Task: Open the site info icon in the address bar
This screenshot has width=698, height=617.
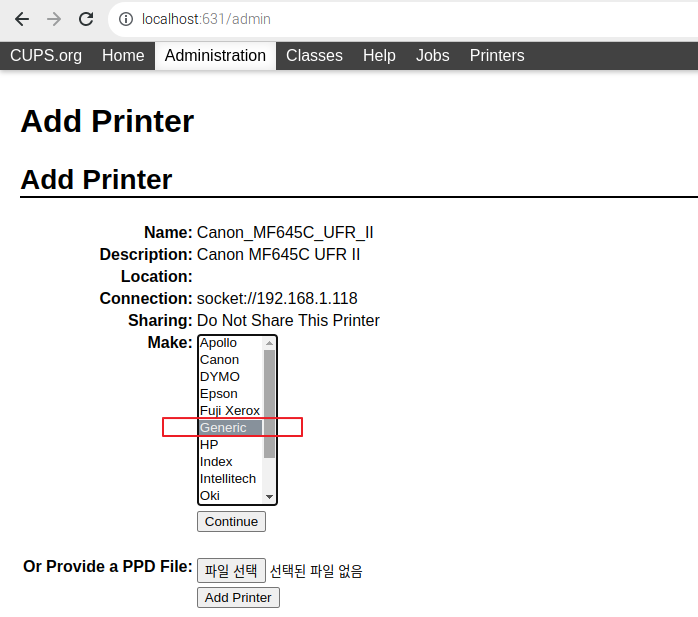Action: [126, 19]
